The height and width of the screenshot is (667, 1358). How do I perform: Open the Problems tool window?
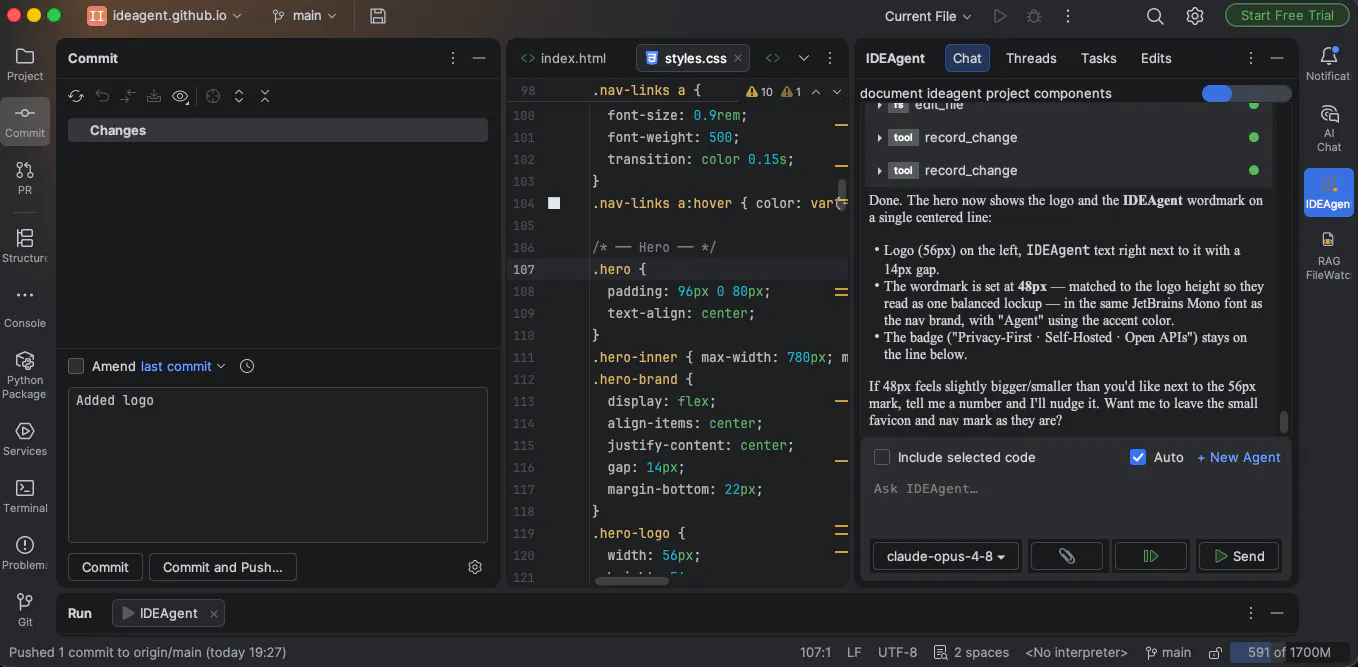tap(25, 553)
